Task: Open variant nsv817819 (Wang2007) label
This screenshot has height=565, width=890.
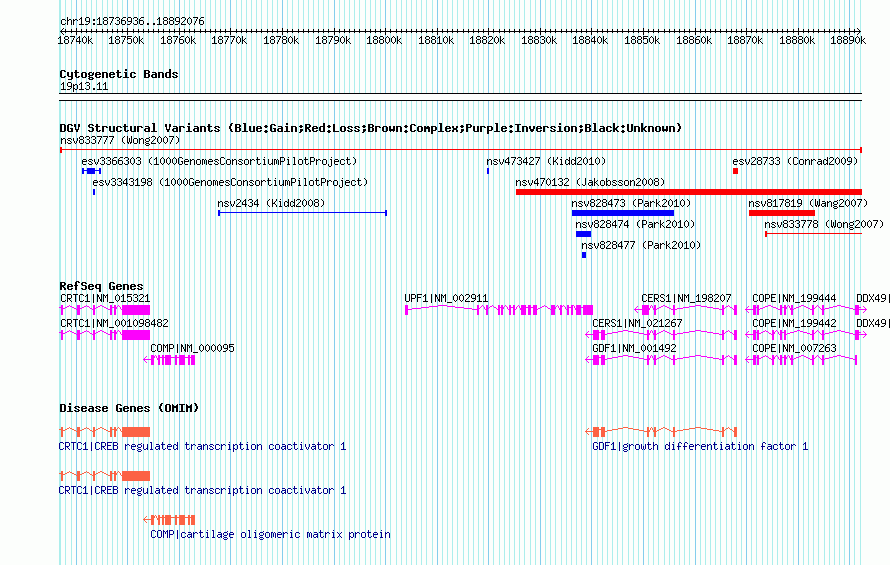Action: 808,203
